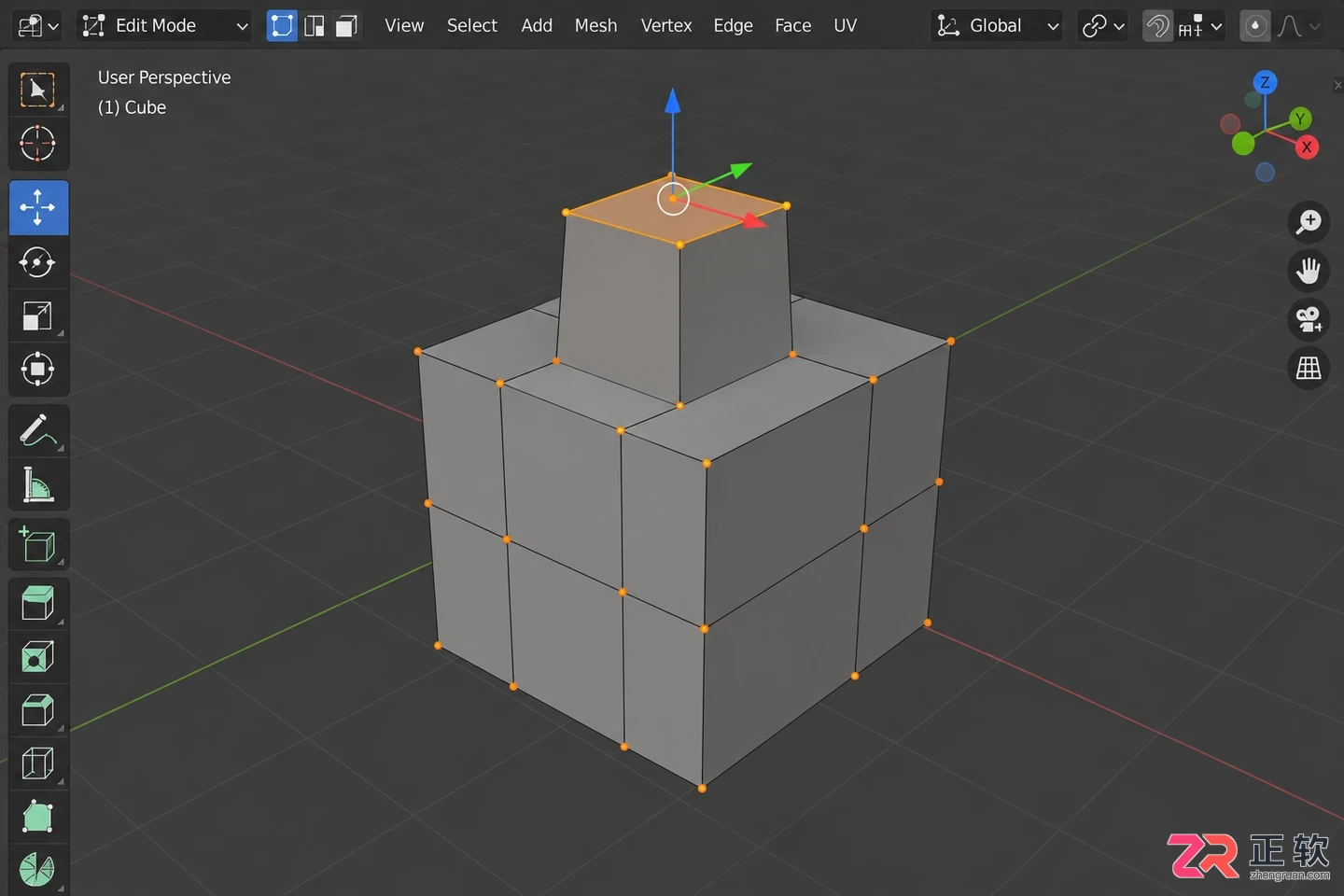
Task: Open the Select menu
Action: (472, 26)
